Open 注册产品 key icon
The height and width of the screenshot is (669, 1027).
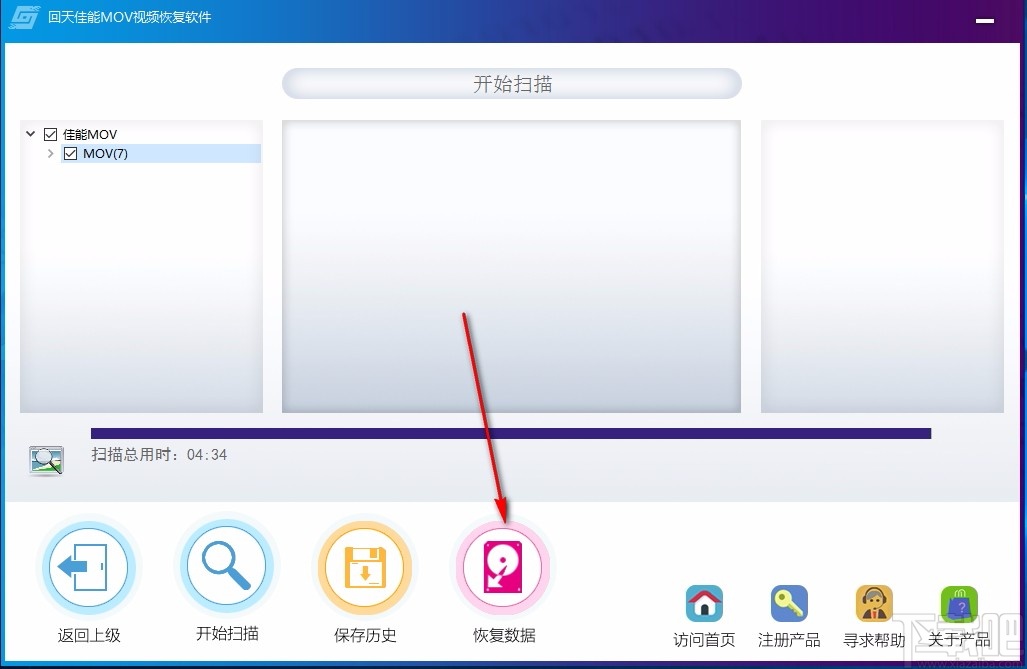tap(789, 603)
